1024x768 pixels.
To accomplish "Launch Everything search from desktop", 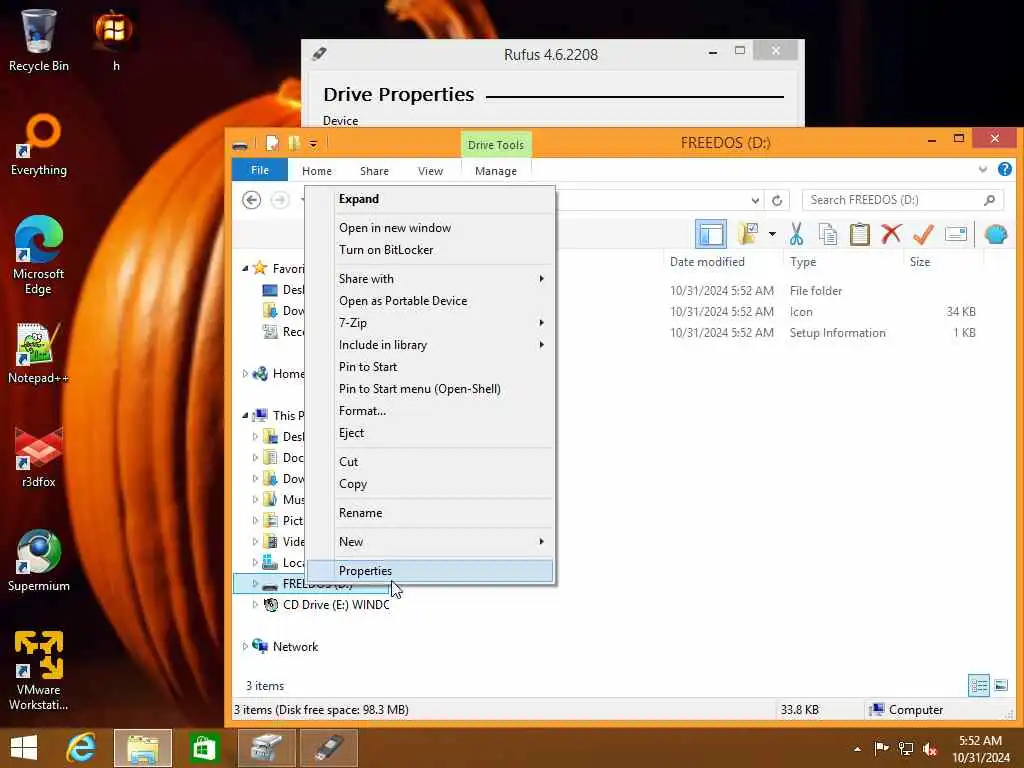I will (x=39, y=145).
